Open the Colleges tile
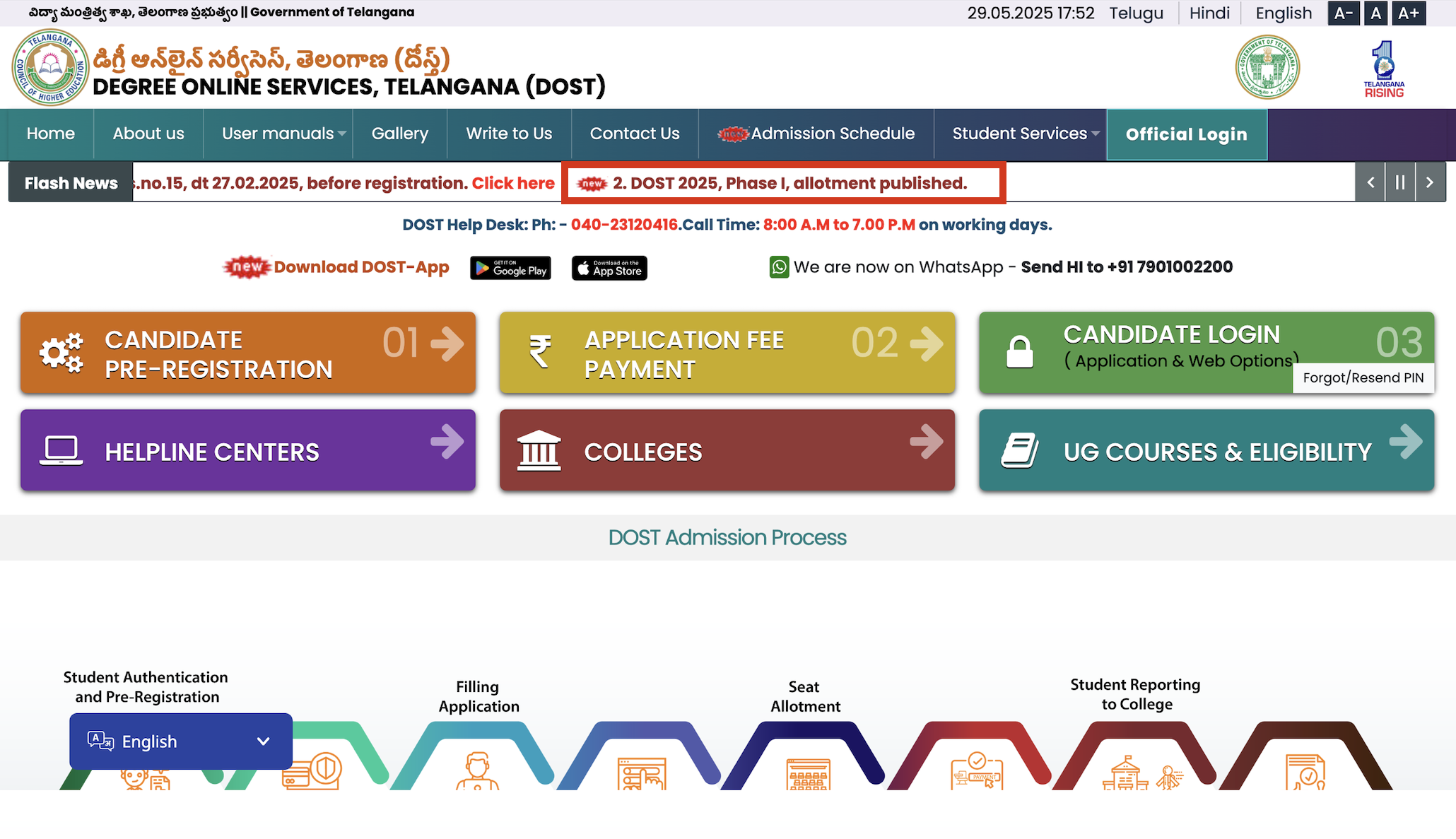Viewport: 1456px width, 839px height. [x=727, y=450]
